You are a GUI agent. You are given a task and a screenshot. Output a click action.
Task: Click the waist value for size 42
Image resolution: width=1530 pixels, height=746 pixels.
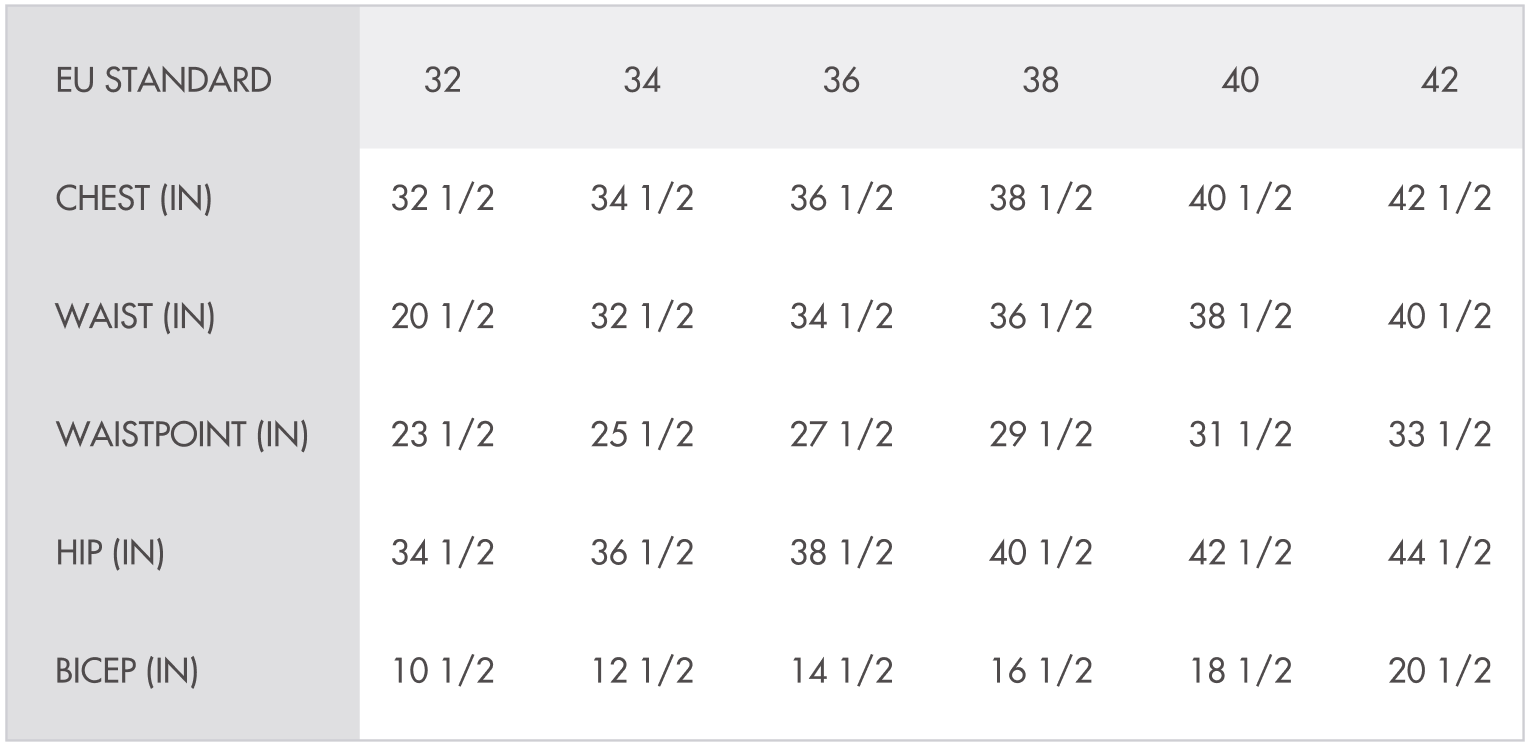[1439, 317]
